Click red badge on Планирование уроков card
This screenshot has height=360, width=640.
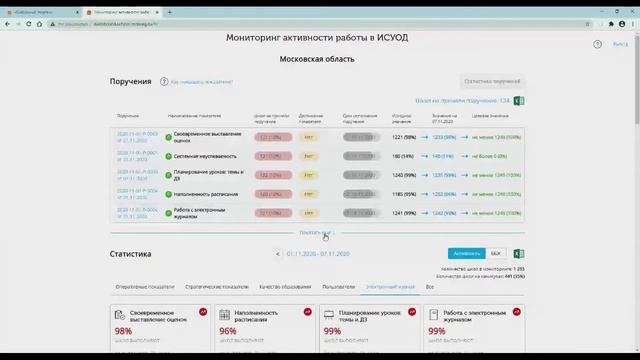tap(412, 312)
